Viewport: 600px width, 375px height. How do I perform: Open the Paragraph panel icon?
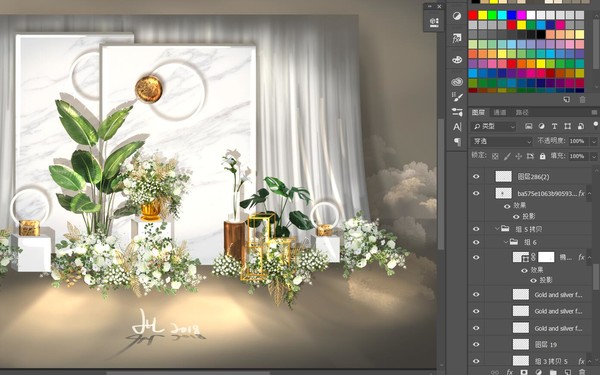pyautogui.click(x=457, y=142)
